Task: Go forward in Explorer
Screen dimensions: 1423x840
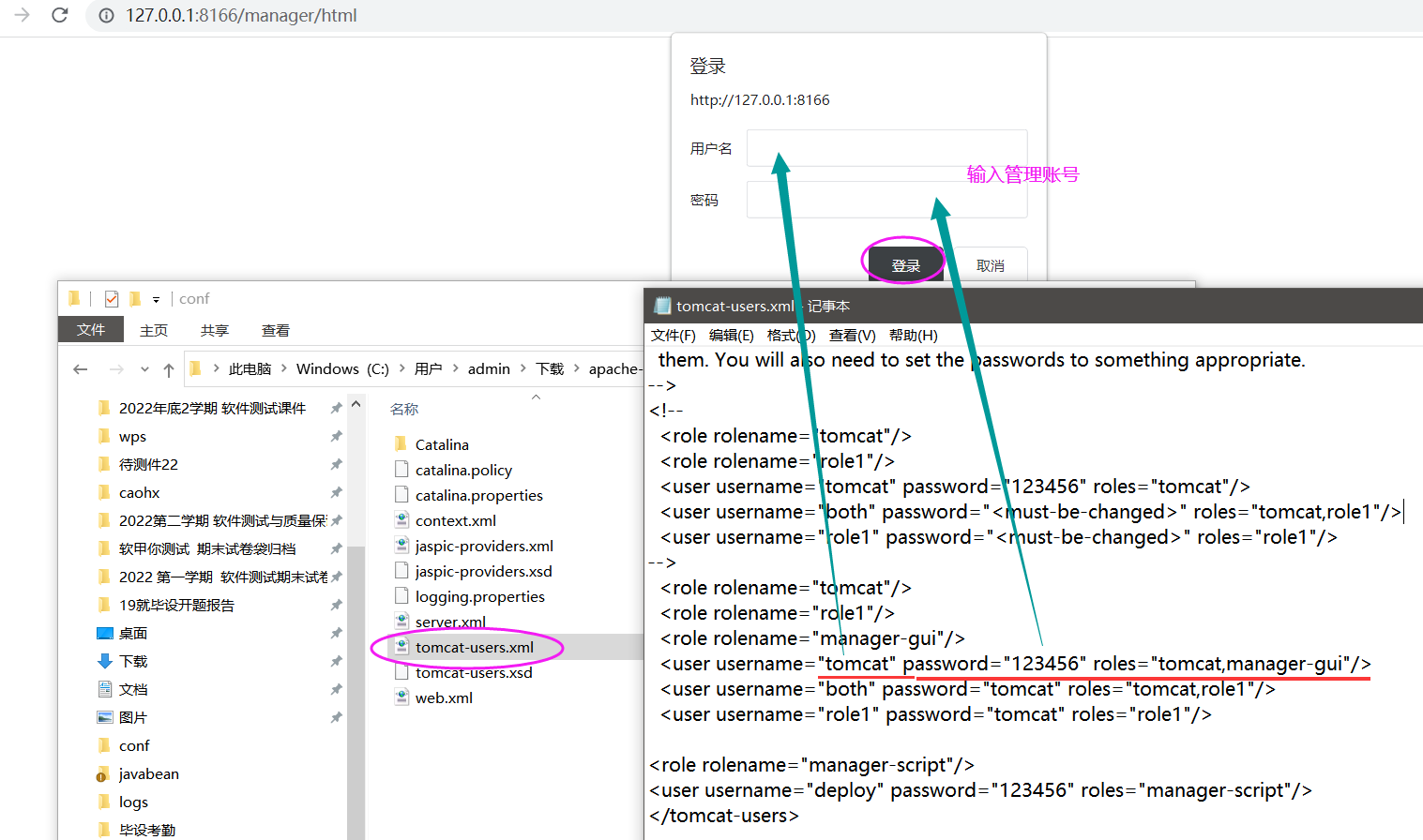Action: [116, 369]
